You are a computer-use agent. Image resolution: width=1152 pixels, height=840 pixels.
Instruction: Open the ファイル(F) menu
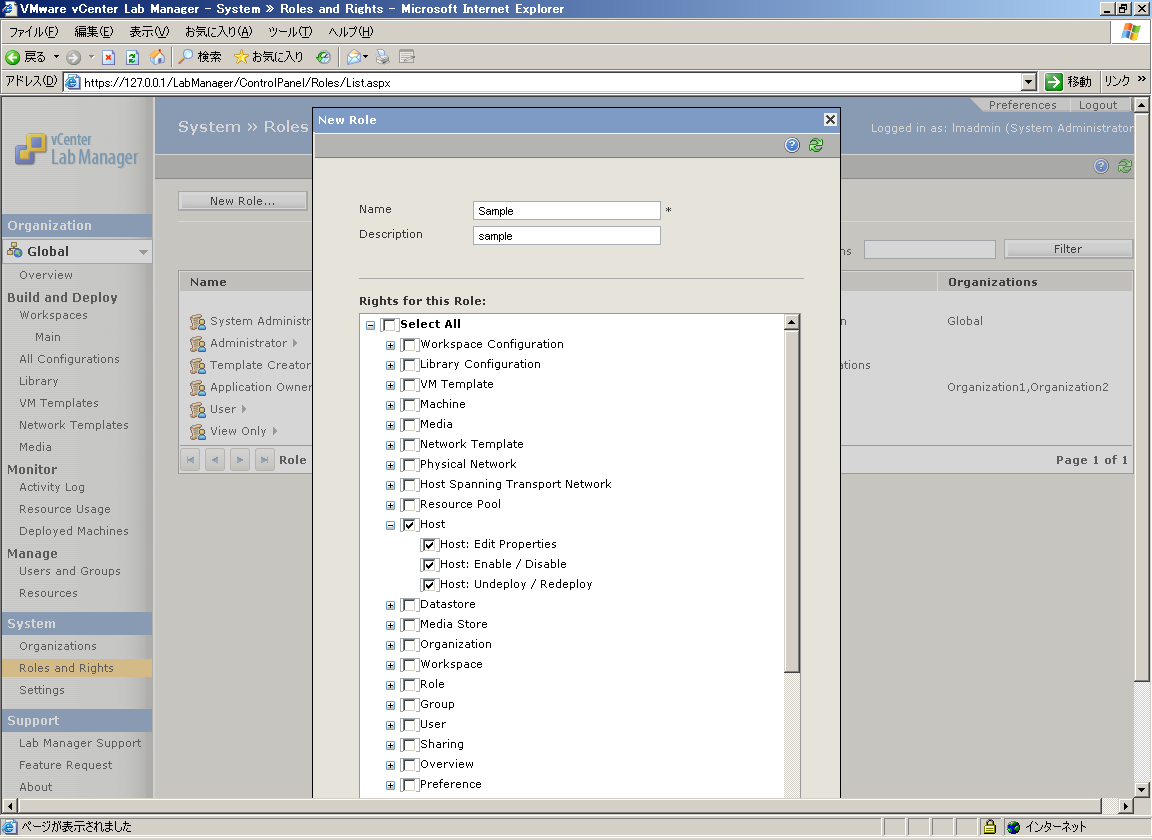click(33, 32)
